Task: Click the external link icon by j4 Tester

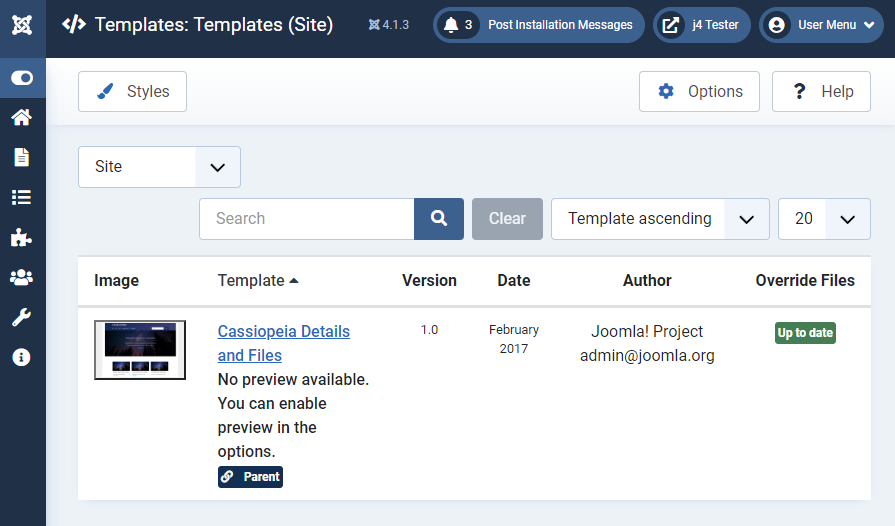Action: (x=670, y=25)
